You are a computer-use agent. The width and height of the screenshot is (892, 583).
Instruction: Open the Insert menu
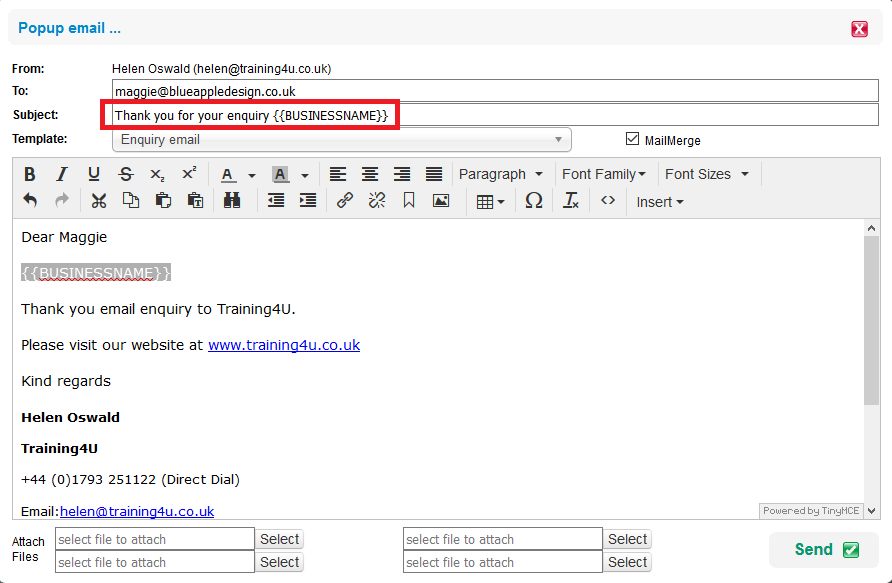click(659, 202)
